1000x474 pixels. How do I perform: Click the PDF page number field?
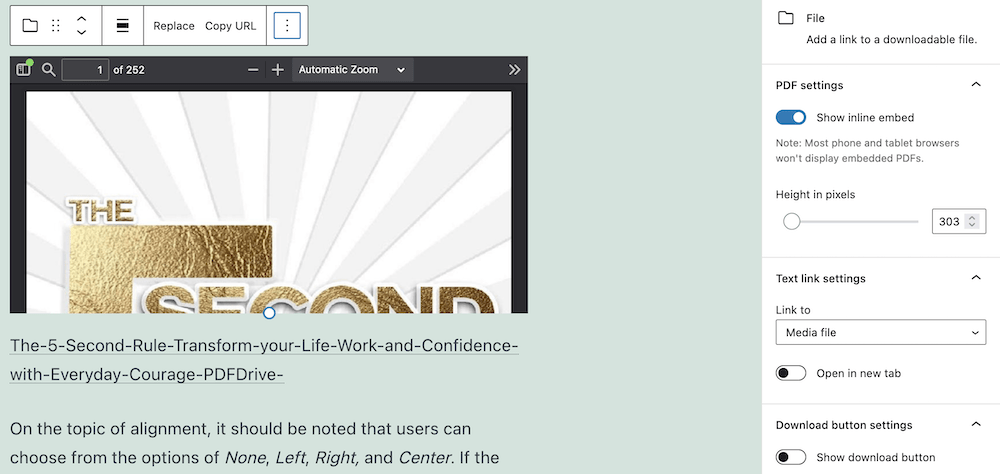[x=85, y=70]
